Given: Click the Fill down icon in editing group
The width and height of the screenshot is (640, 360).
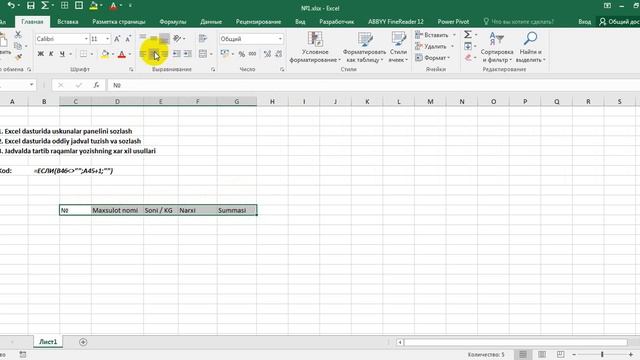Looking at the screenshot, I should pos(468,46).
